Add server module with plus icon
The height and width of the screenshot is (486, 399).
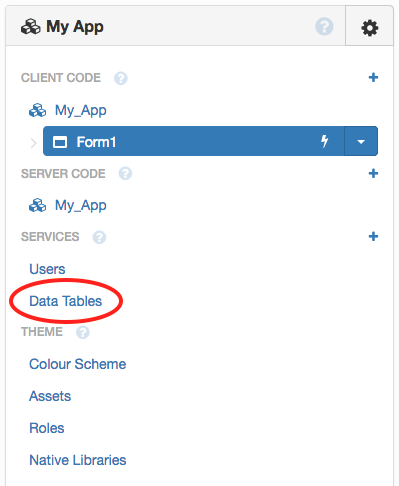(x=373, y=173)
